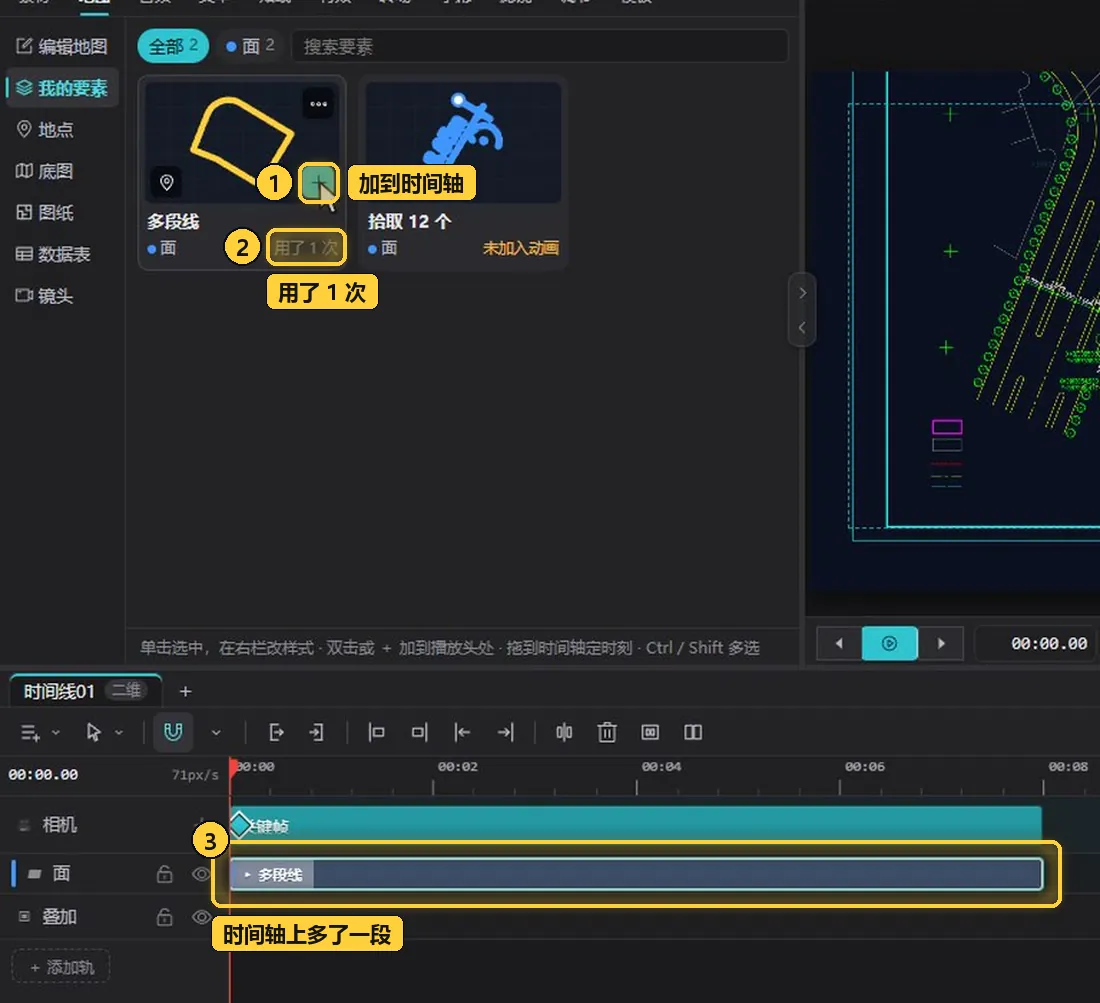Click the right-pointing chevron on the panel divider
1100x1003 pixels.
[803, 292]
